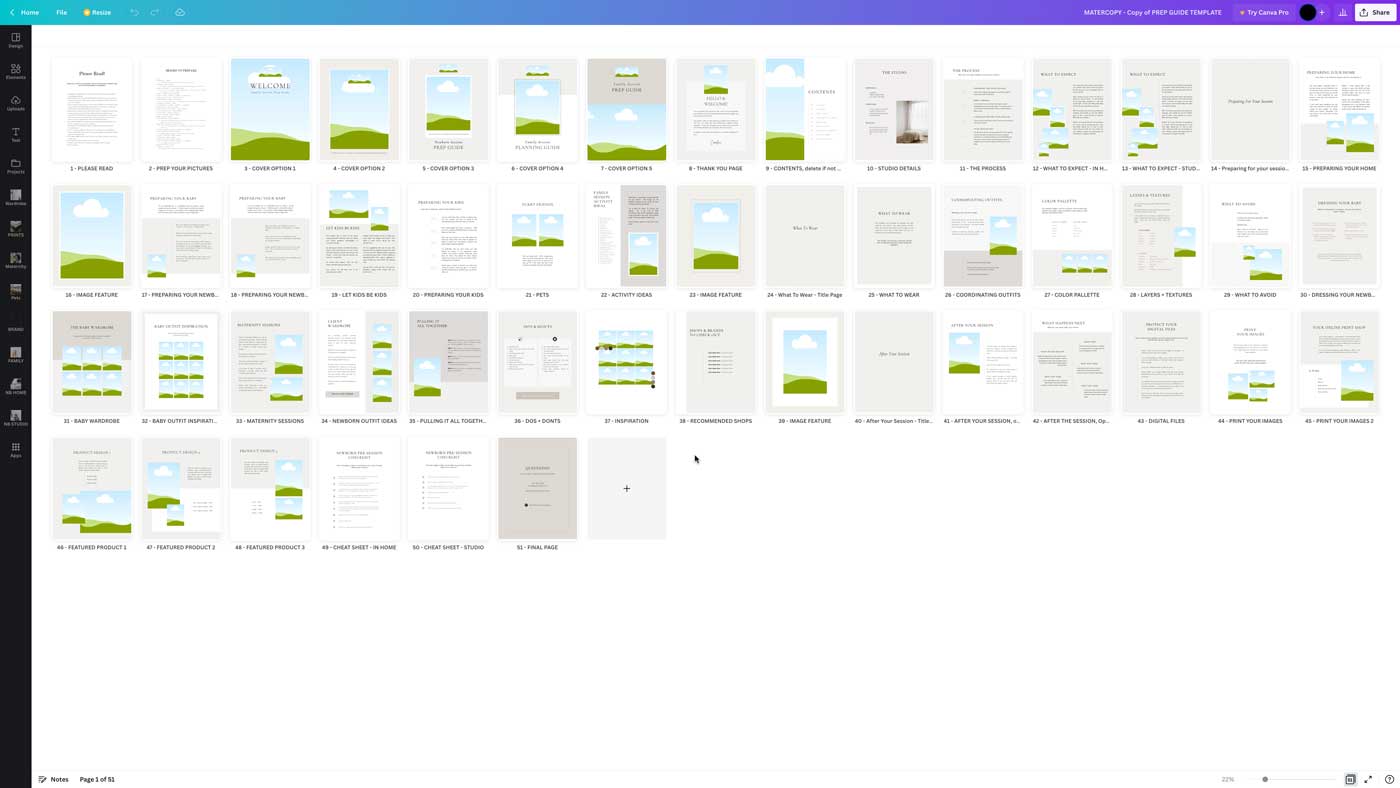Screen dimensions: 1400x788
Task: Open the Resize menu
Action: [x=97, y=12]
